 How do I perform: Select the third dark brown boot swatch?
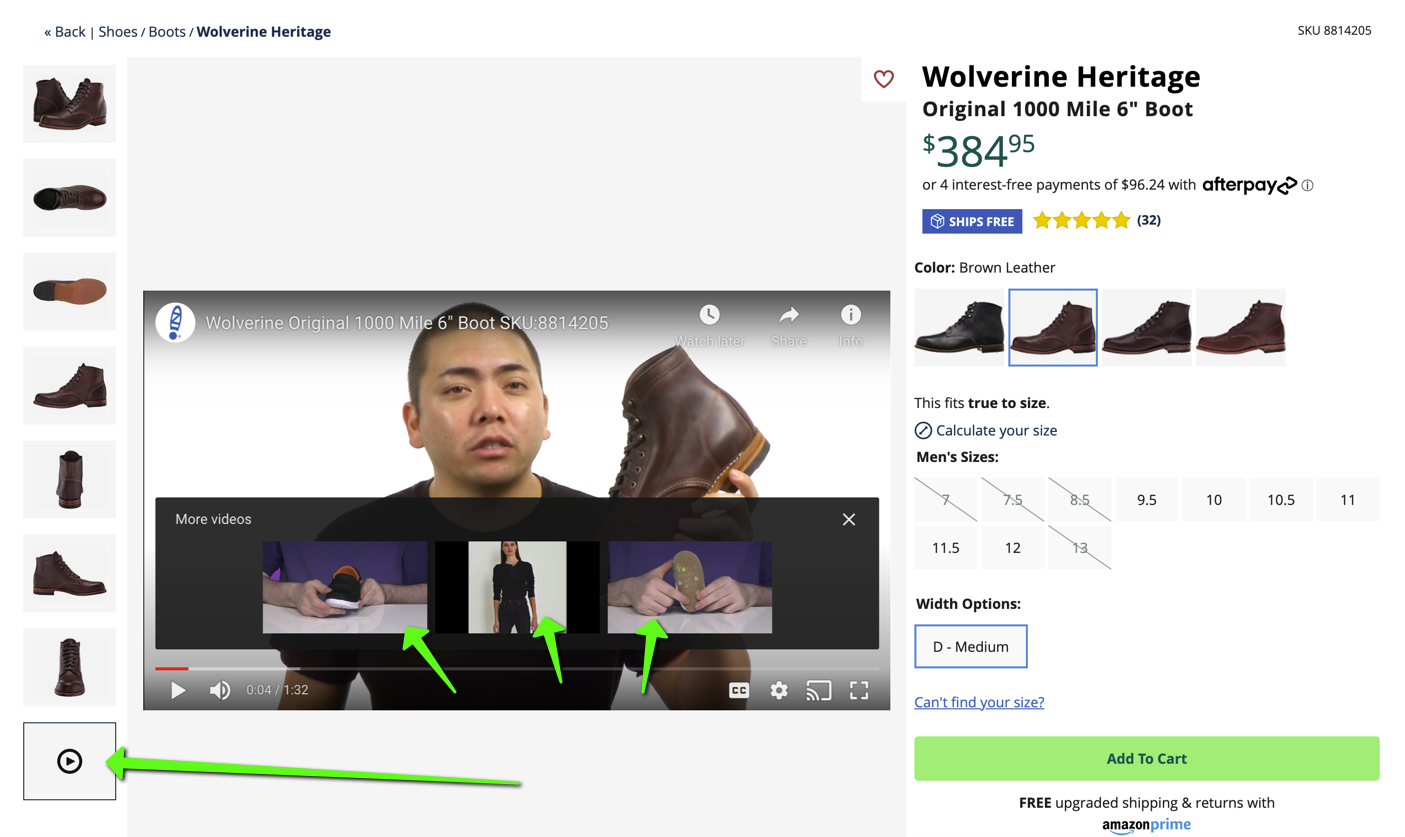1147,327
